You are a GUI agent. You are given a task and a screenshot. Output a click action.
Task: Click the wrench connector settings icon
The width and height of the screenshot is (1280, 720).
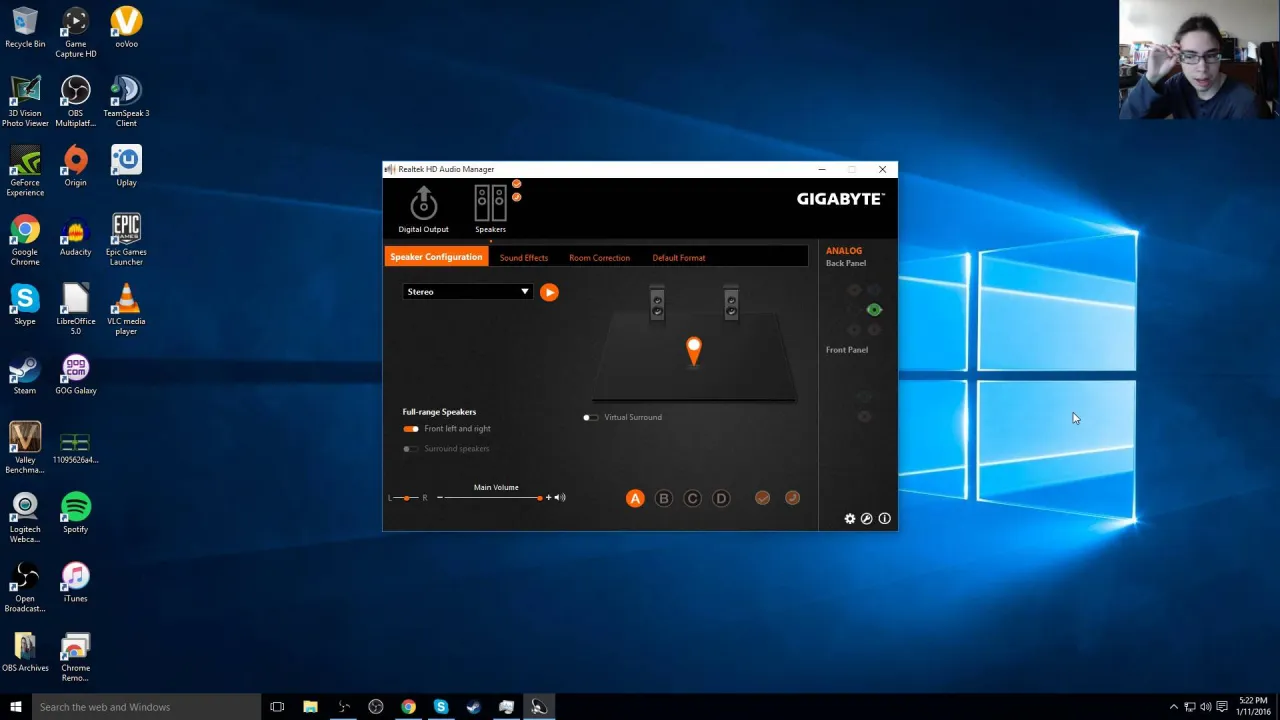pos(866,518)
